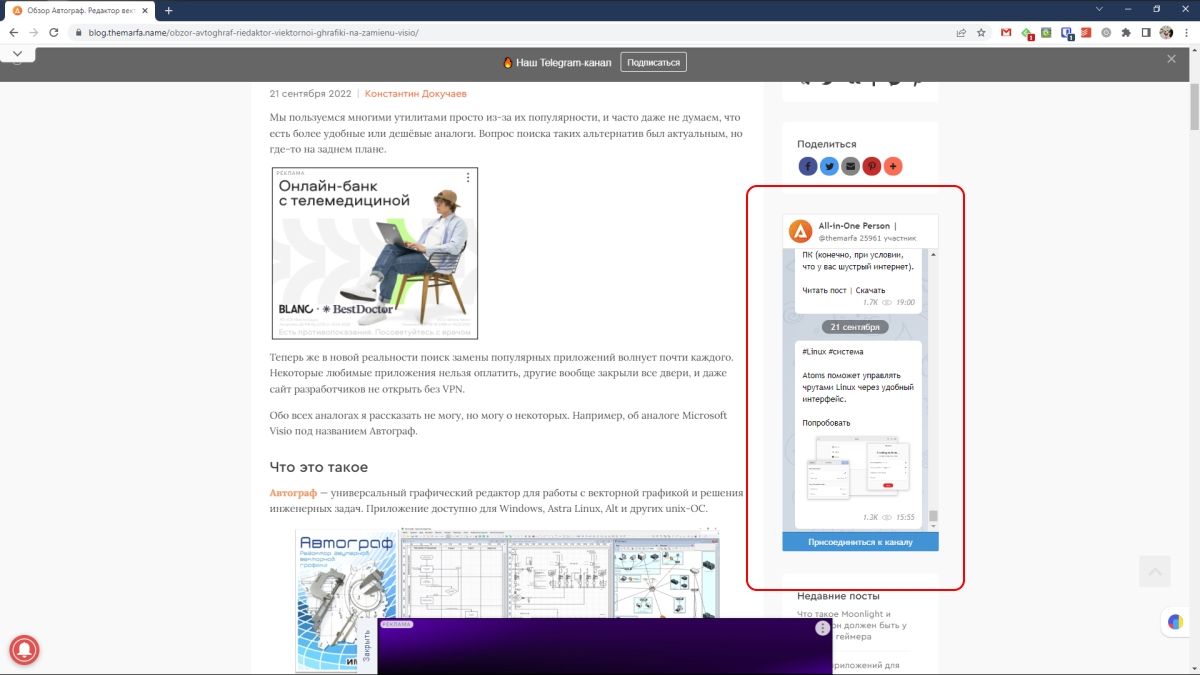This screenshot has width=1200, height=675.
Task: Select the Обзор Автограф browser tab
Action: (x=80, y=10)
